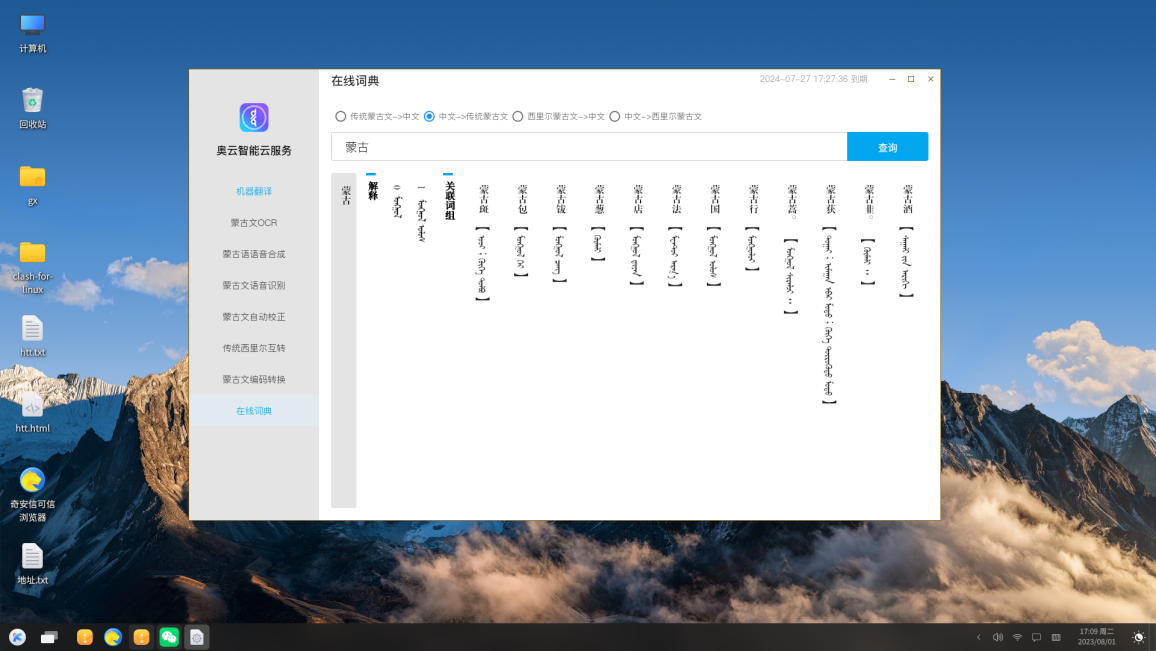Click the start menu launcher icon
Screen dimensions: 1156x651
tap(17, 637)
